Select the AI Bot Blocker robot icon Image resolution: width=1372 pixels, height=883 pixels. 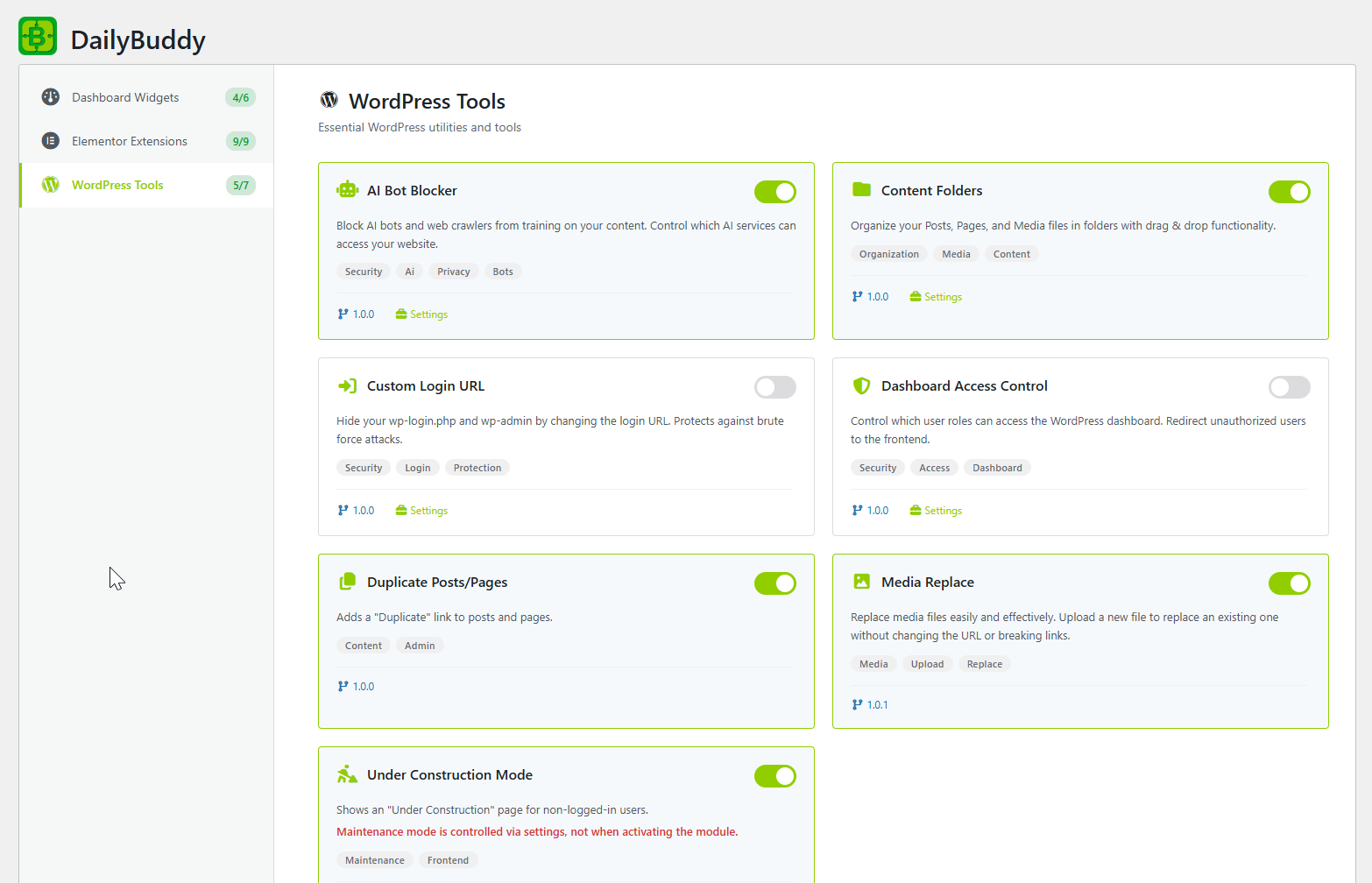(x=347, y=189)
